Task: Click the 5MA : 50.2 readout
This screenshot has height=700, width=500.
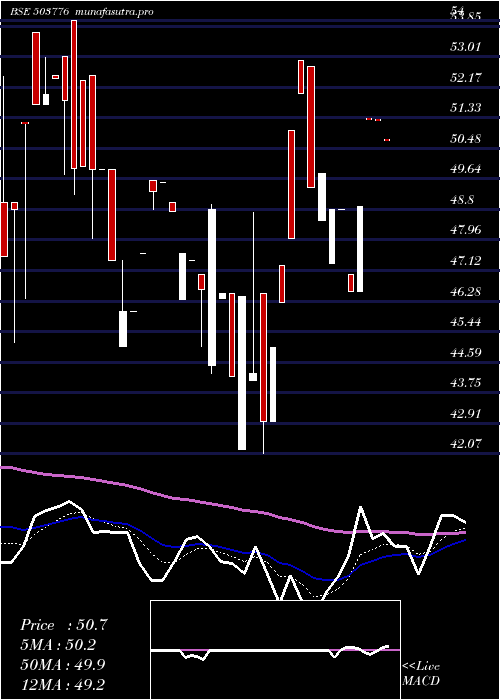Action: 58,645
